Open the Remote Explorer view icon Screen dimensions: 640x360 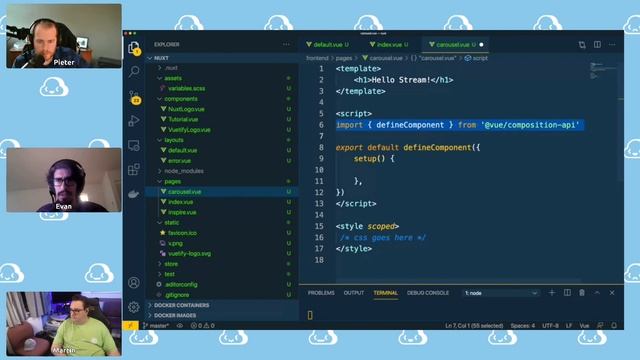click(134, 145)
